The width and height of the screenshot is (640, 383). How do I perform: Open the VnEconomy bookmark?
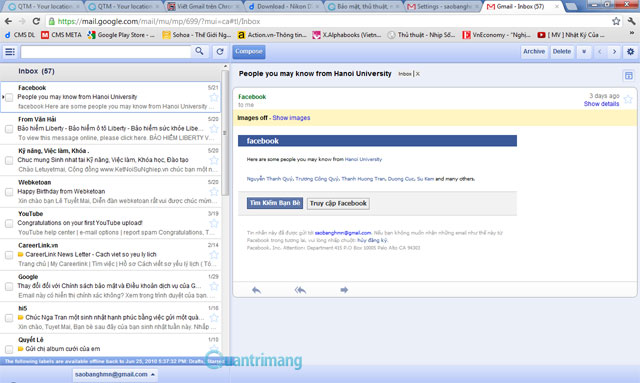496,35
